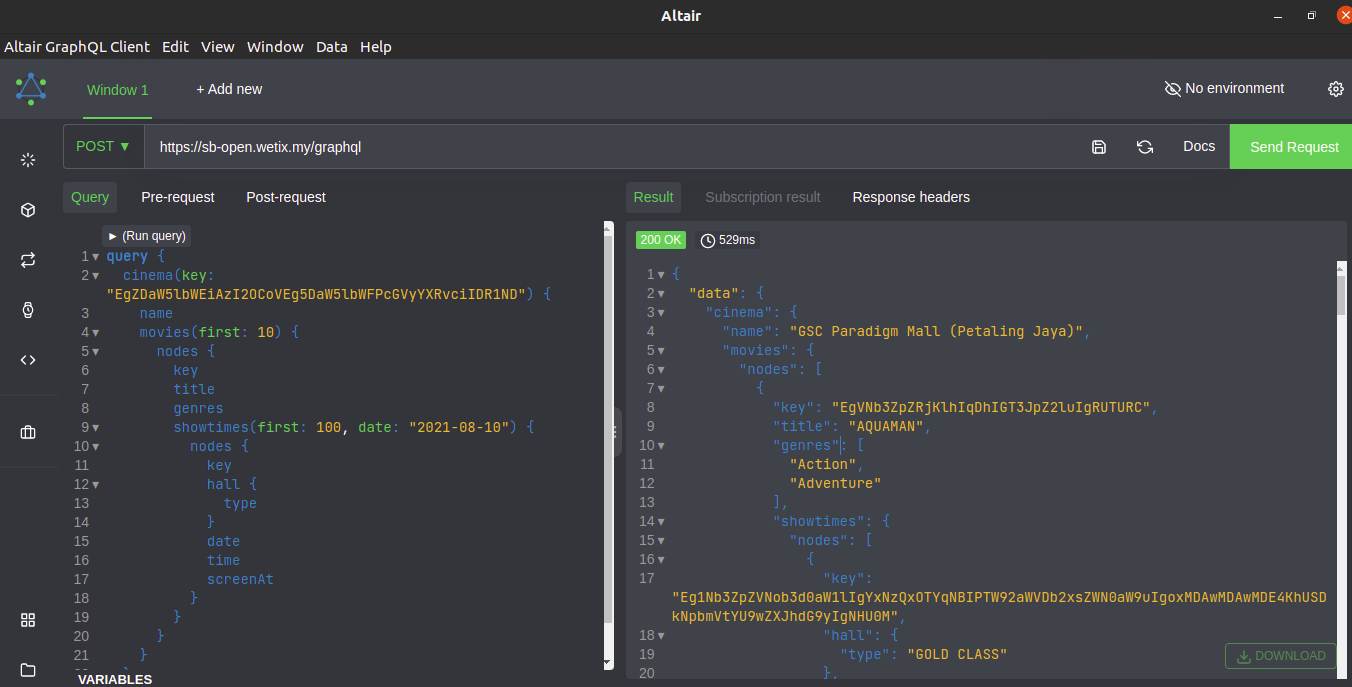Collapse result hall fold arrow on line 18
The width and height of the screenshot is (1352, 687).
tap(661, 636)
